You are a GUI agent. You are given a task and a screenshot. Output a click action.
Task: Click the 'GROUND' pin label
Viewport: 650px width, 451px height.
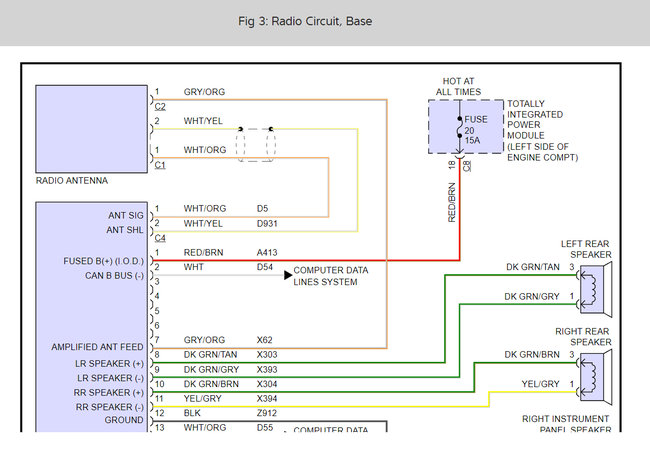click(124, 420)
